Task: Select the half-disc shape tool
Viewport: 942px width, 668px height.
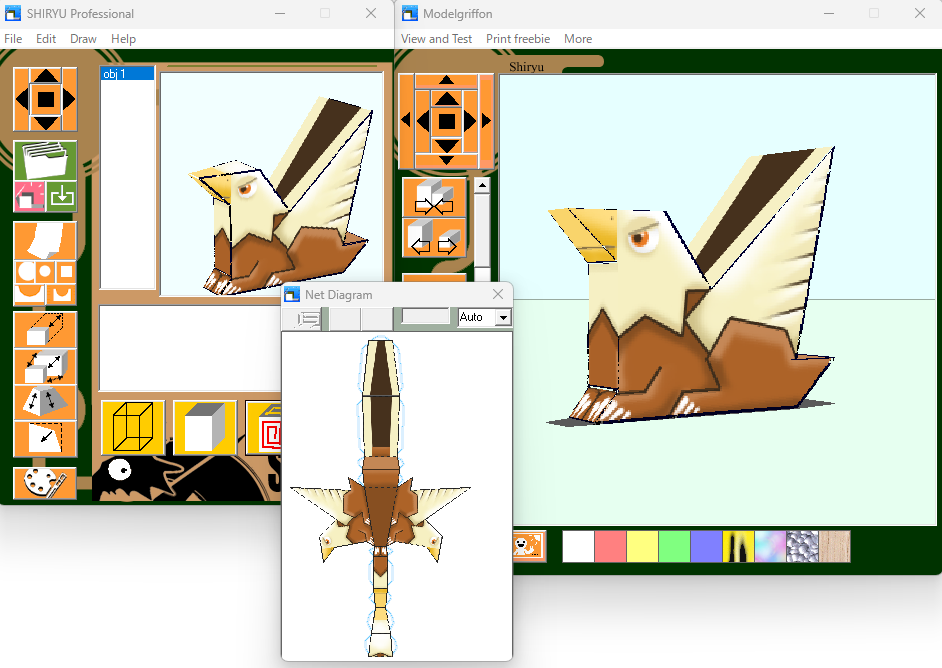Action: 29,294
